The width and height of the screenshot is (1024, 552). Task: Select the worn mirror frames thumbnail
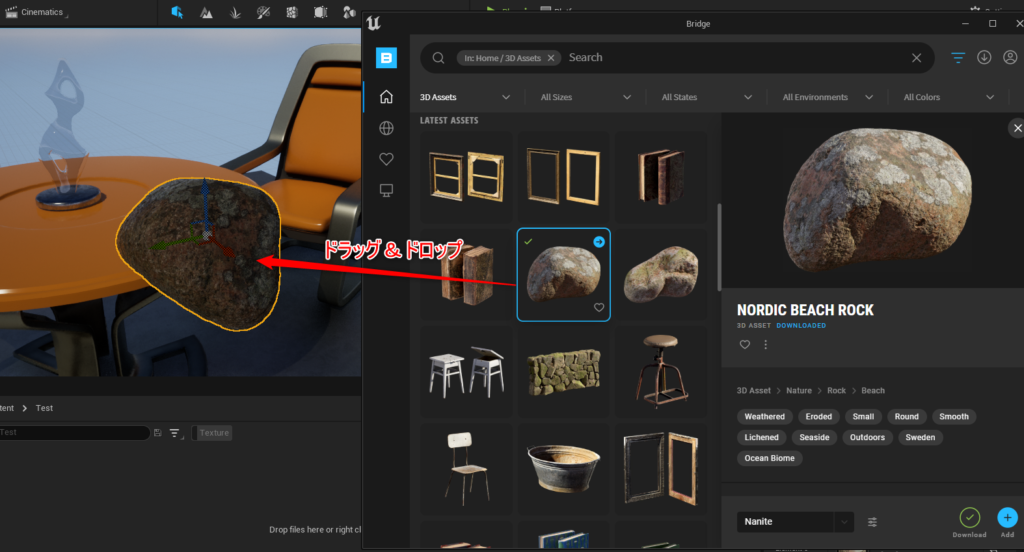click(x=660, y=468)
